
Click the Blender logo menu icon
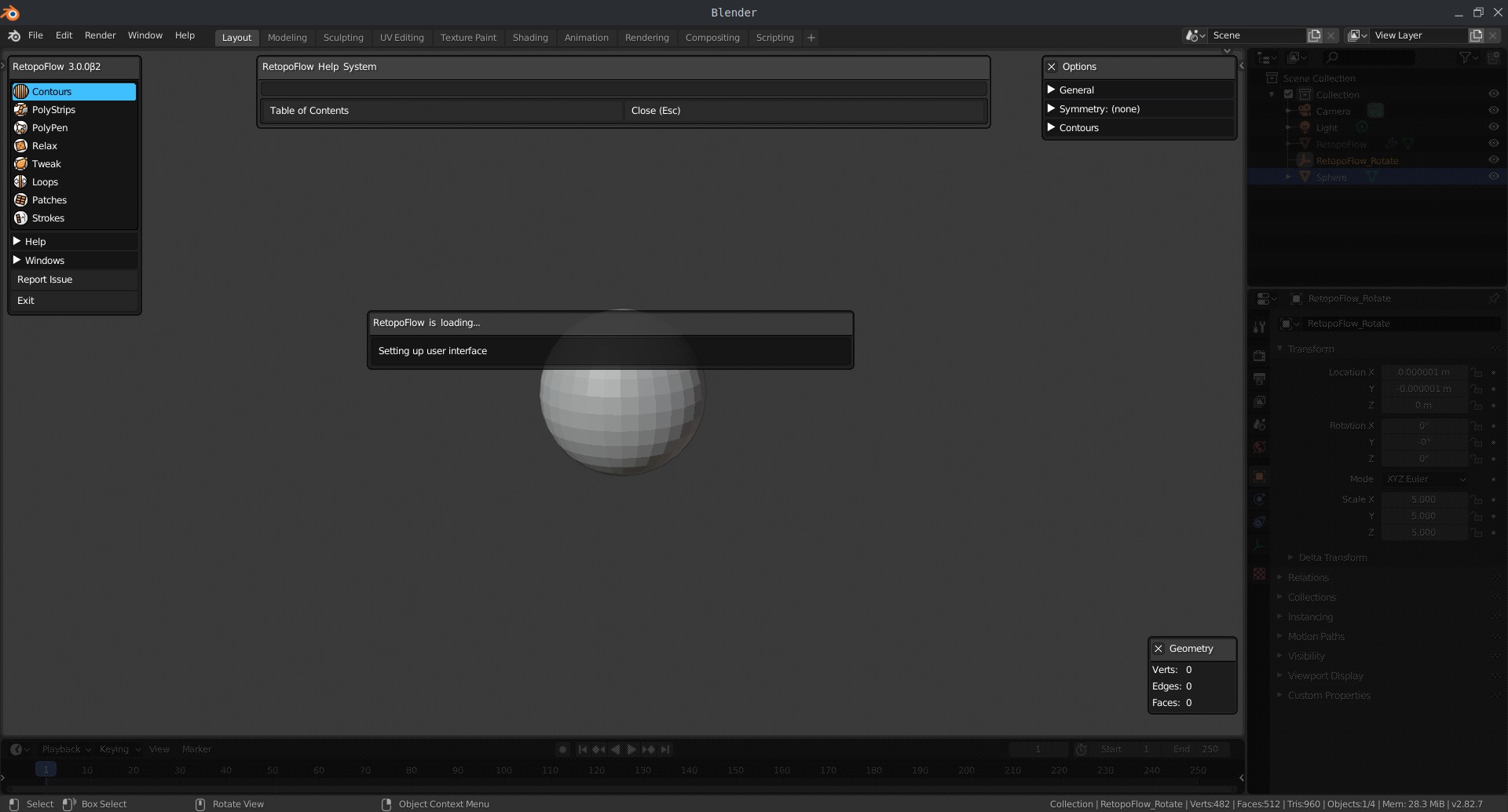coord(14,36)
